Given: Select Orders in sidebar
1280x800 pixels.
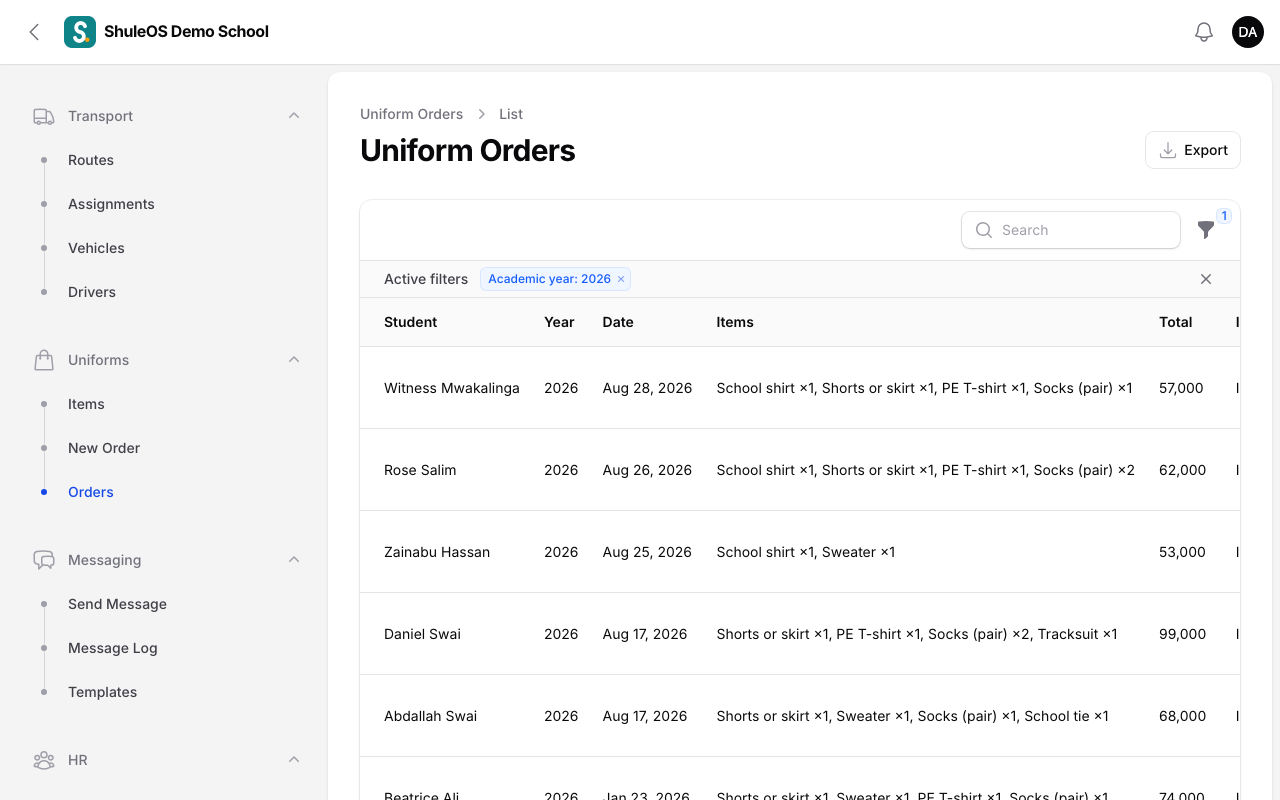Looking at the screenshot, I should pyautogui.click(x=91, y=492).
